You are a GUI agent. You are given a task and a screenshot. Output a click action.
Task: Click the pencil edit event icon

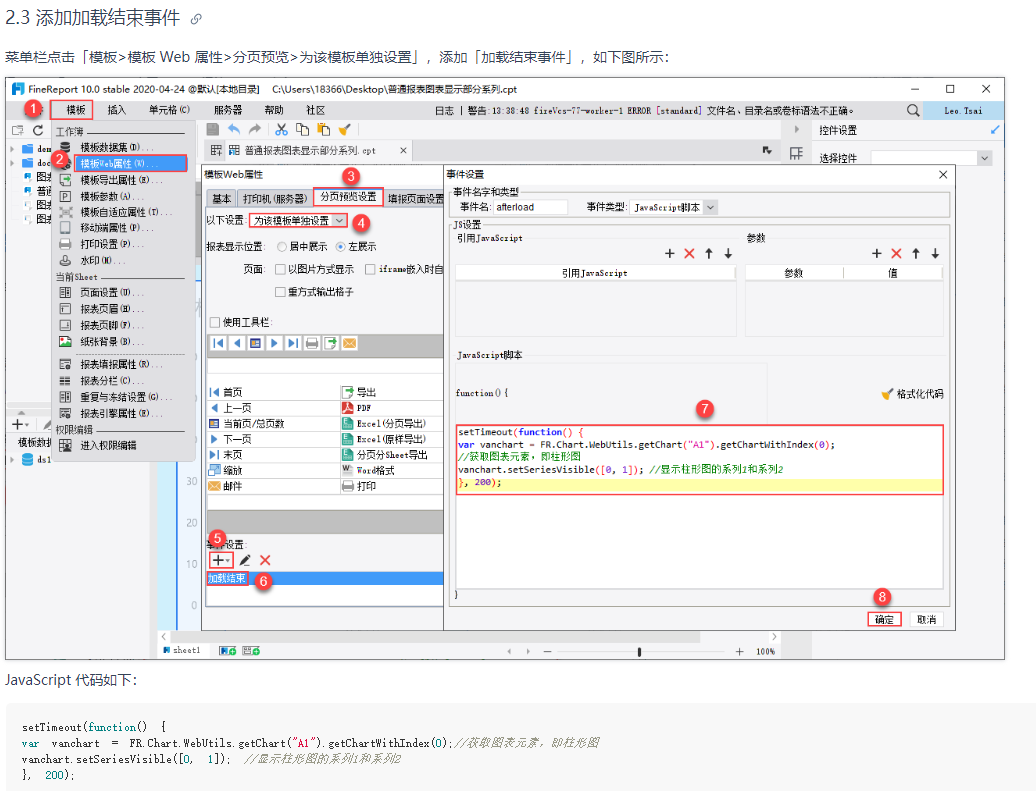click(x=245, y=560)
